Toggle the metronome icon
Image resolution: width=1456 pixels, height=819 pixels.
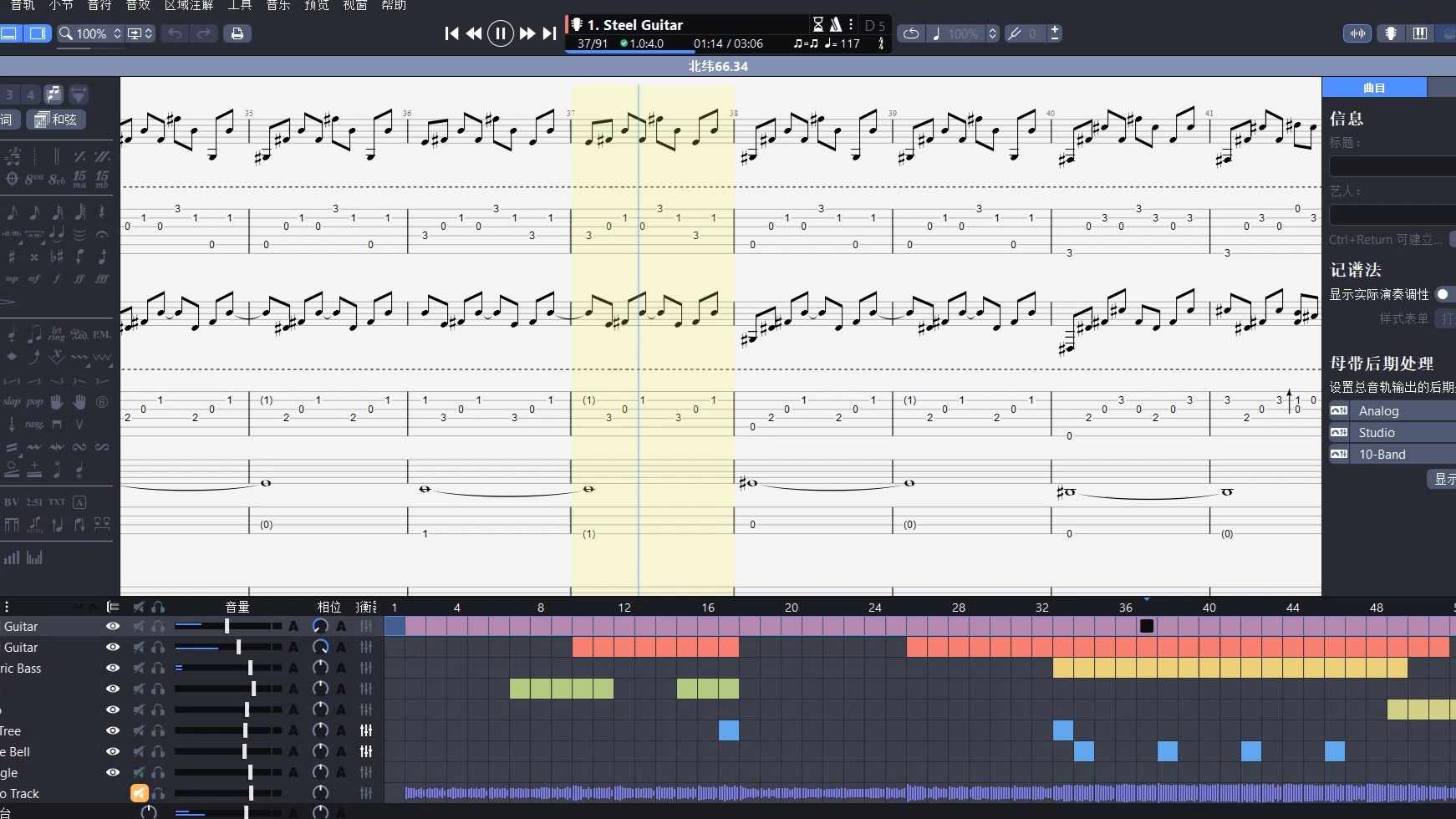click(x=835, y=24)
